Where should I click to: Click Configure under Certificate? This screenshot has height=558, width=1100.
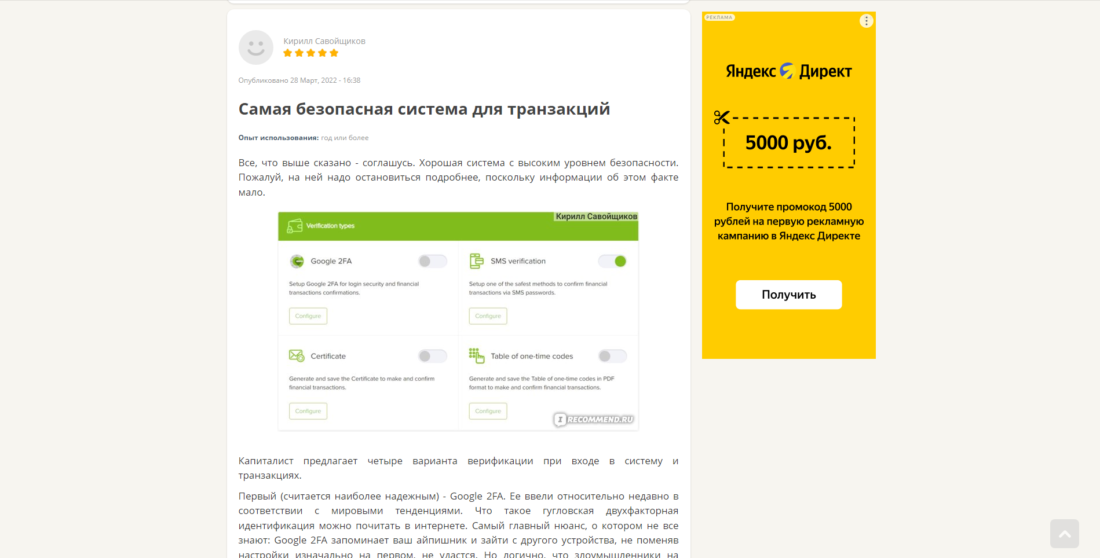click(x=308, y=411)
